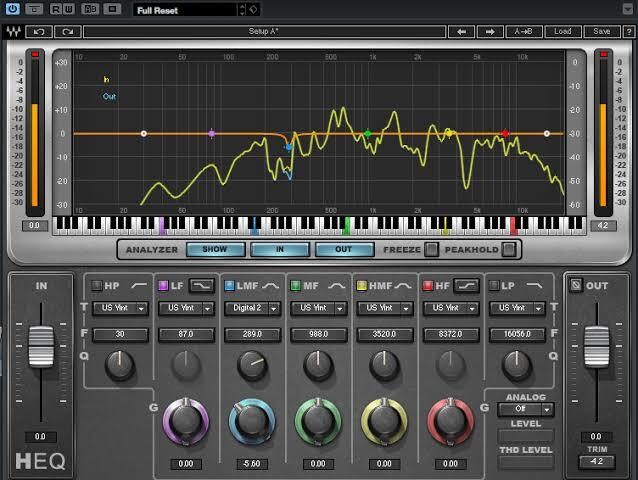Toggle the analyzer OUT button
This screenshot has height=480, width=638.
[x=344, y=249]
